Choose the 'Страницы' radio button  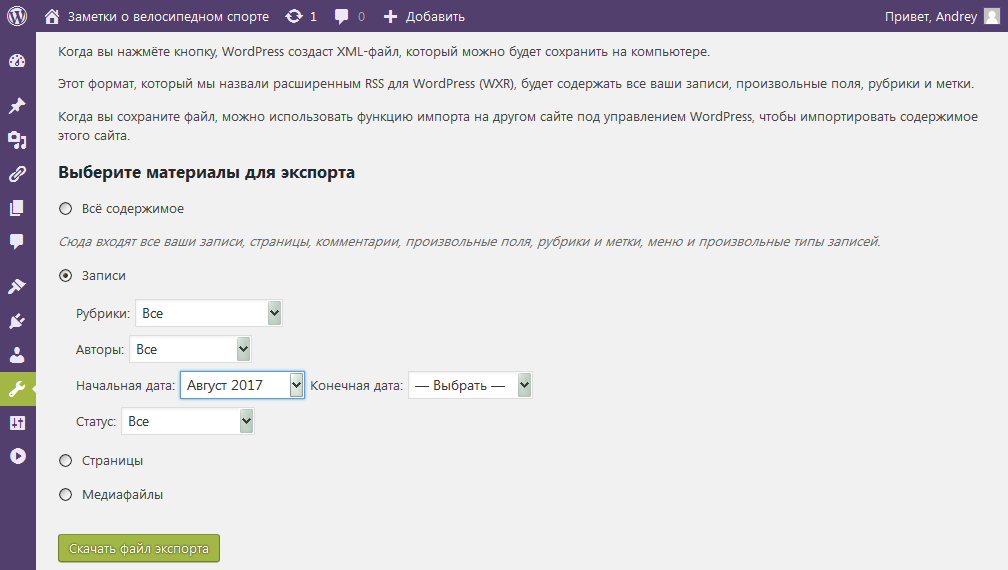tap(66, 461)
